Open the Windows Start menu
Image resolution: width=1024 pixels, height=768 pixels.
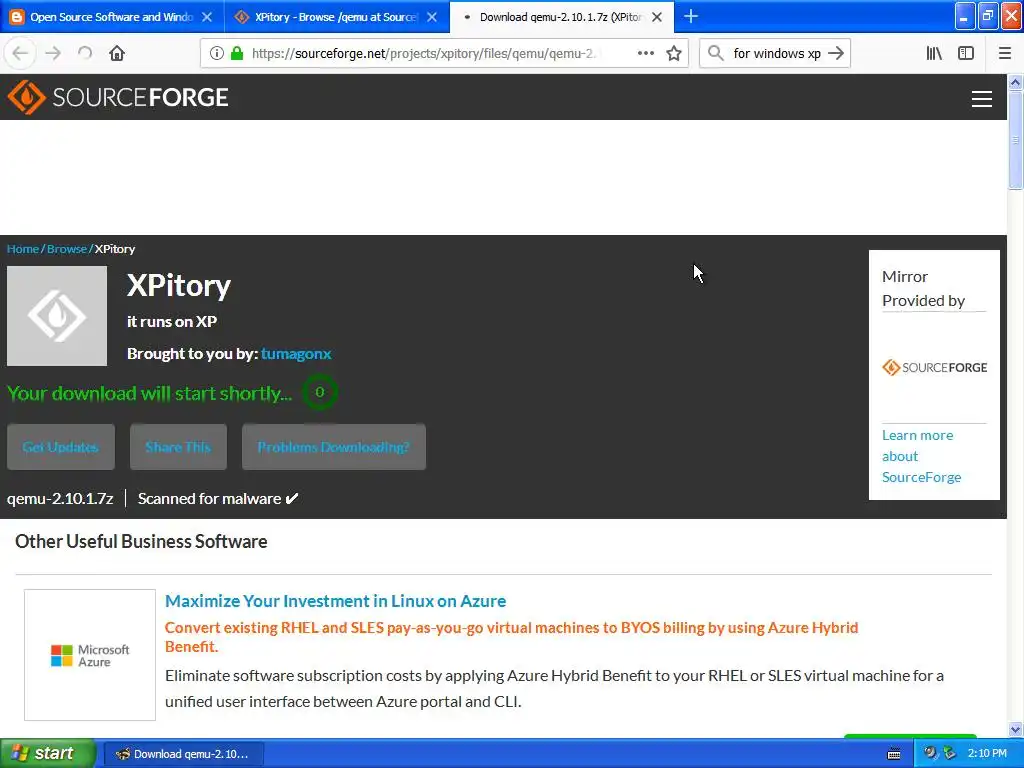pos(47,754)
